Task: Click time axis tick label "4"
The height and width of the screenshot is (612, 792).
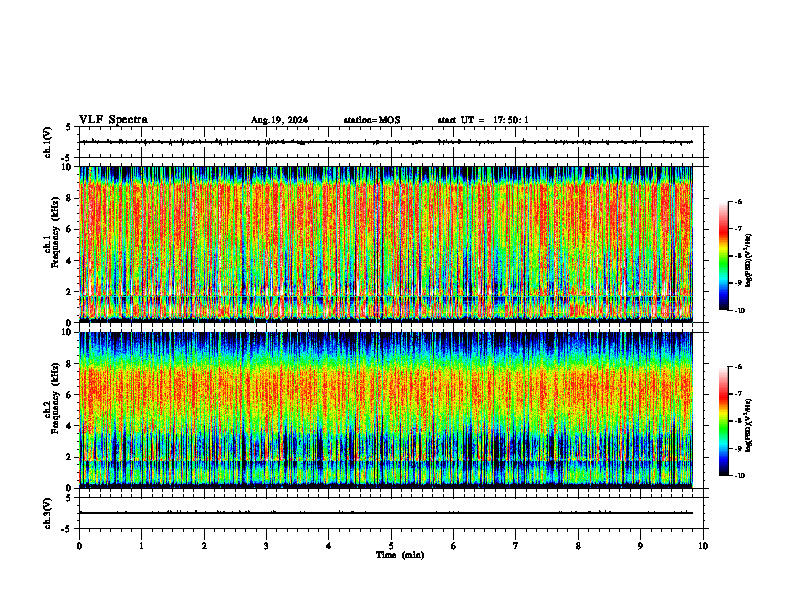Action: point(329,546)
